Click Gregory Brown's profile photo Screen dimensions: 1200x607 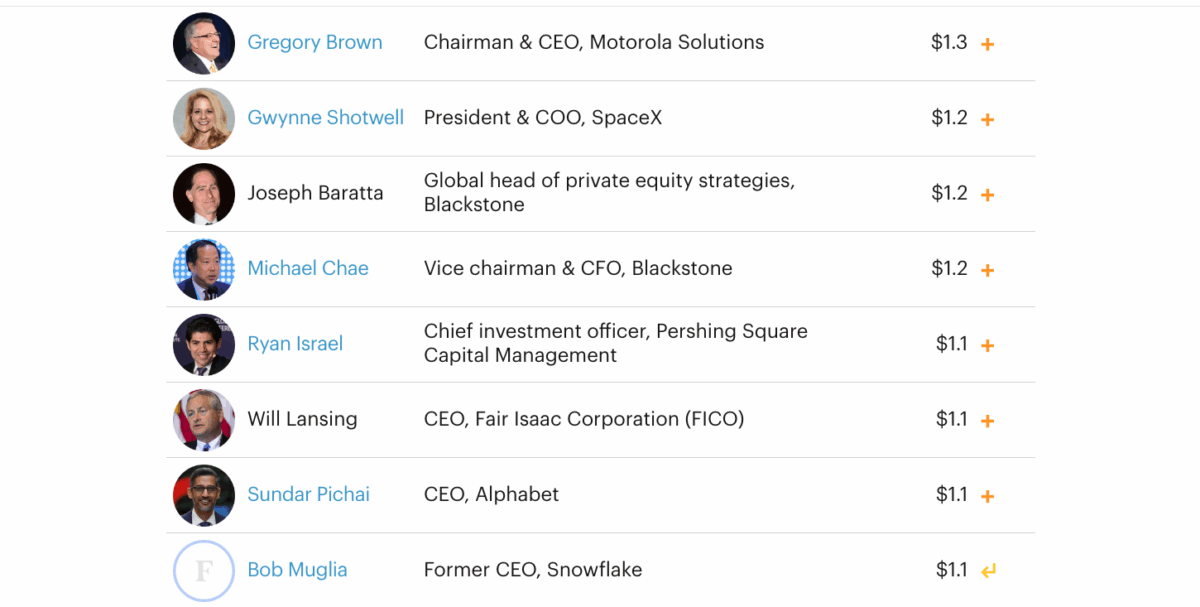[204, 43]
